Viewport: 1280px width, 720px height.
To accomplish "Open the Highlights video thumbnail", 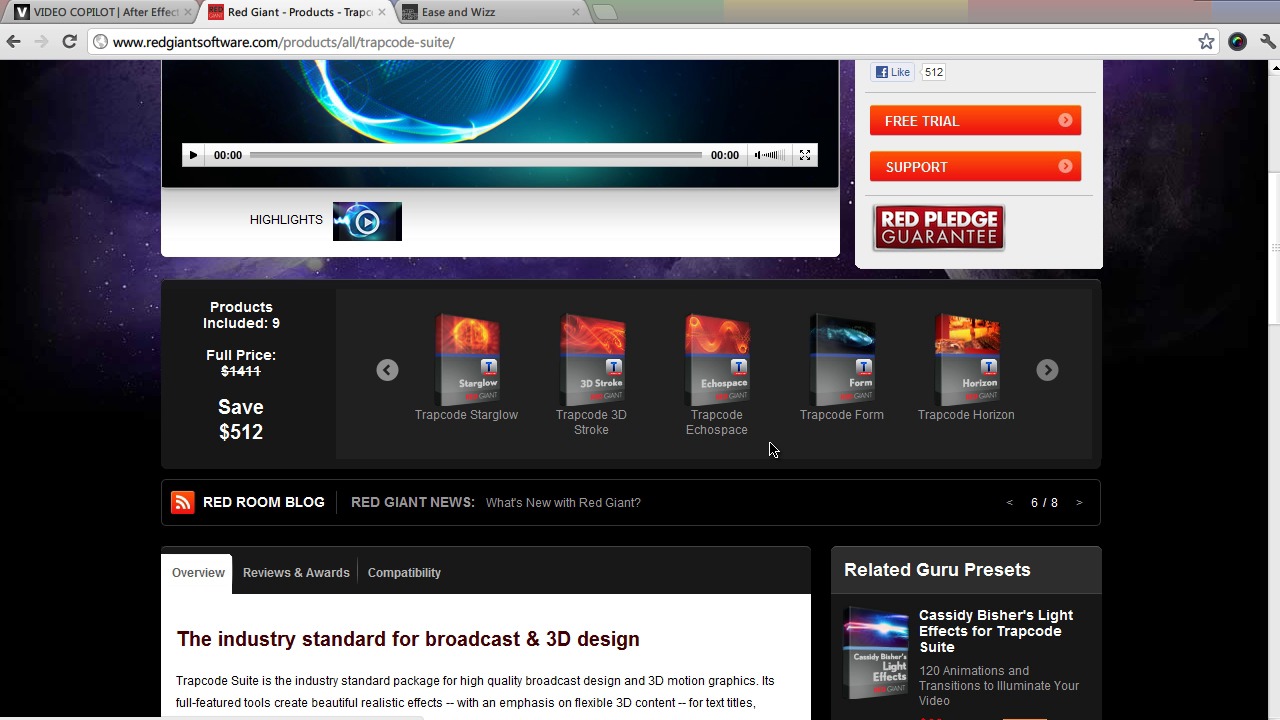I will pos(367,222).
